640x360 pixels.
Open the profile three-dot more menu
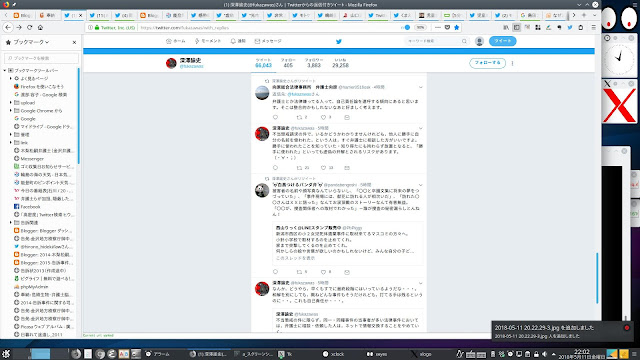[512, 63]
